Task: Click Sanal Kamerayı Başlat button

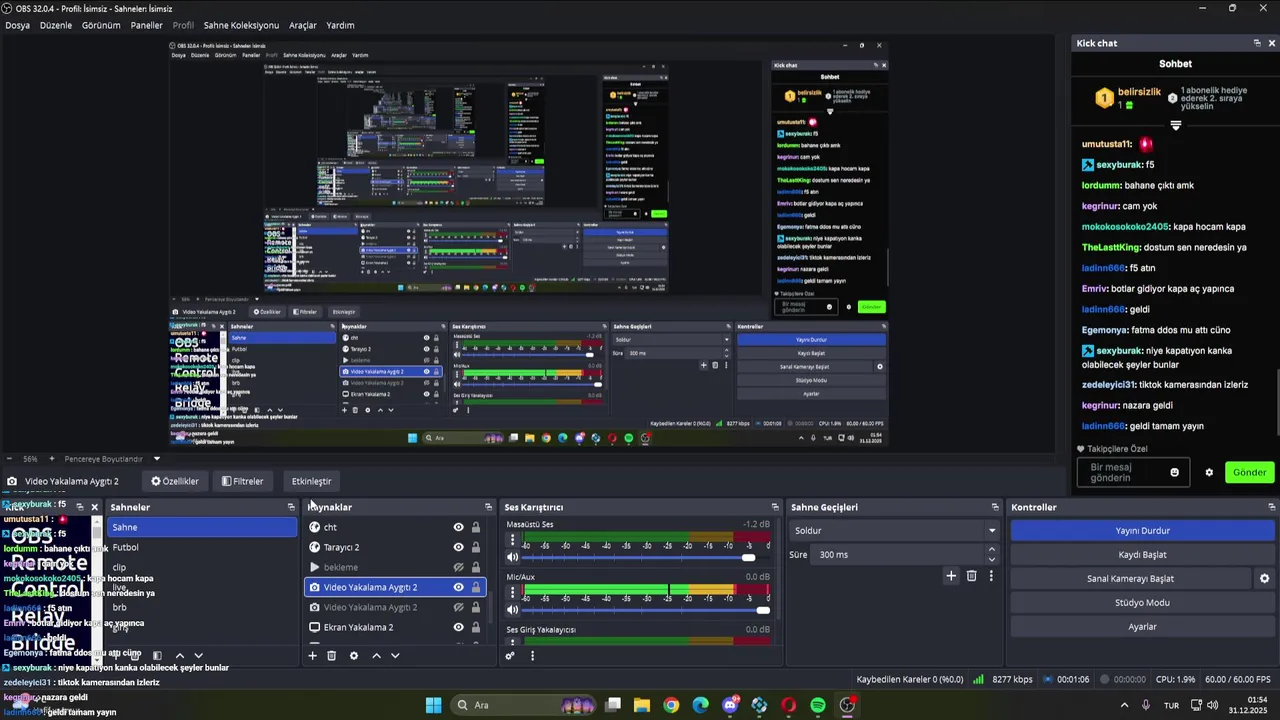Action: pyautogui.click(x=1130, y=579)
